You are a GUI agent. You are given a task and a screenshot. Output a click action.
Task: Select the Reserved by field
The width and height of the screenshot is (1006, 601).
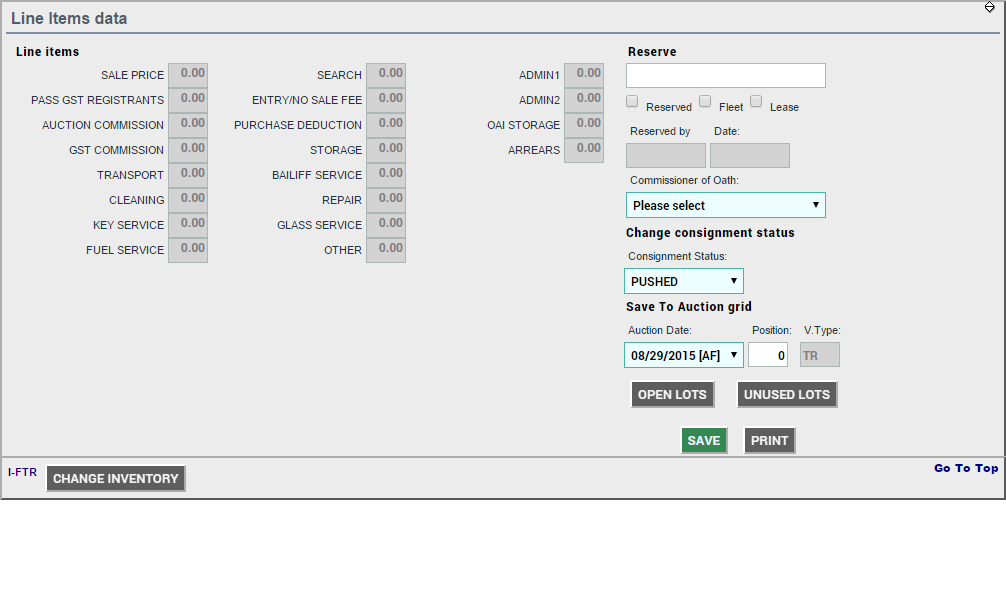(x=666, y=156)
